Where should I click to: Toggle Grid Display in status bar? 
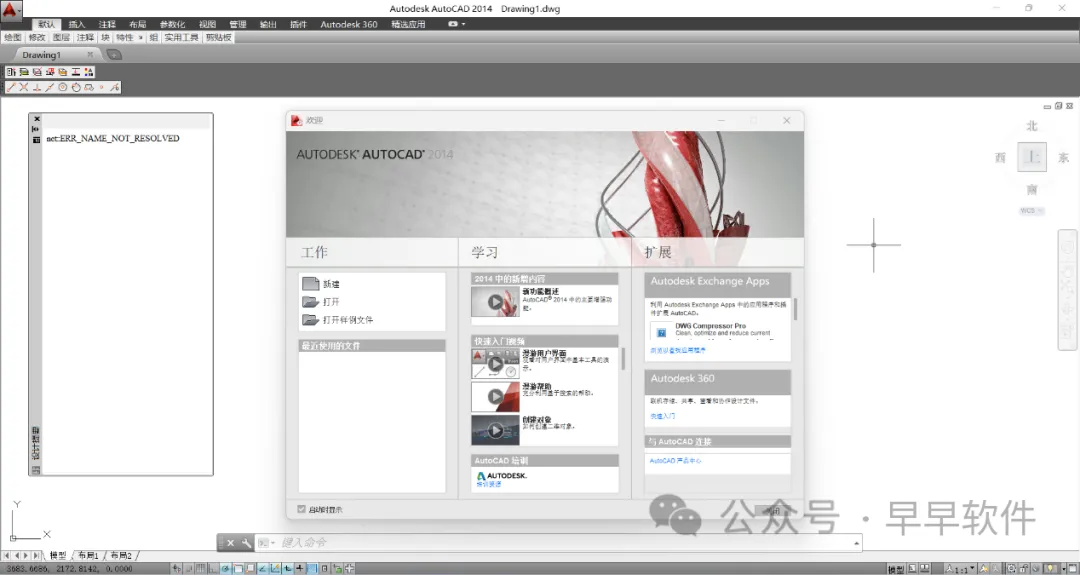200,569
